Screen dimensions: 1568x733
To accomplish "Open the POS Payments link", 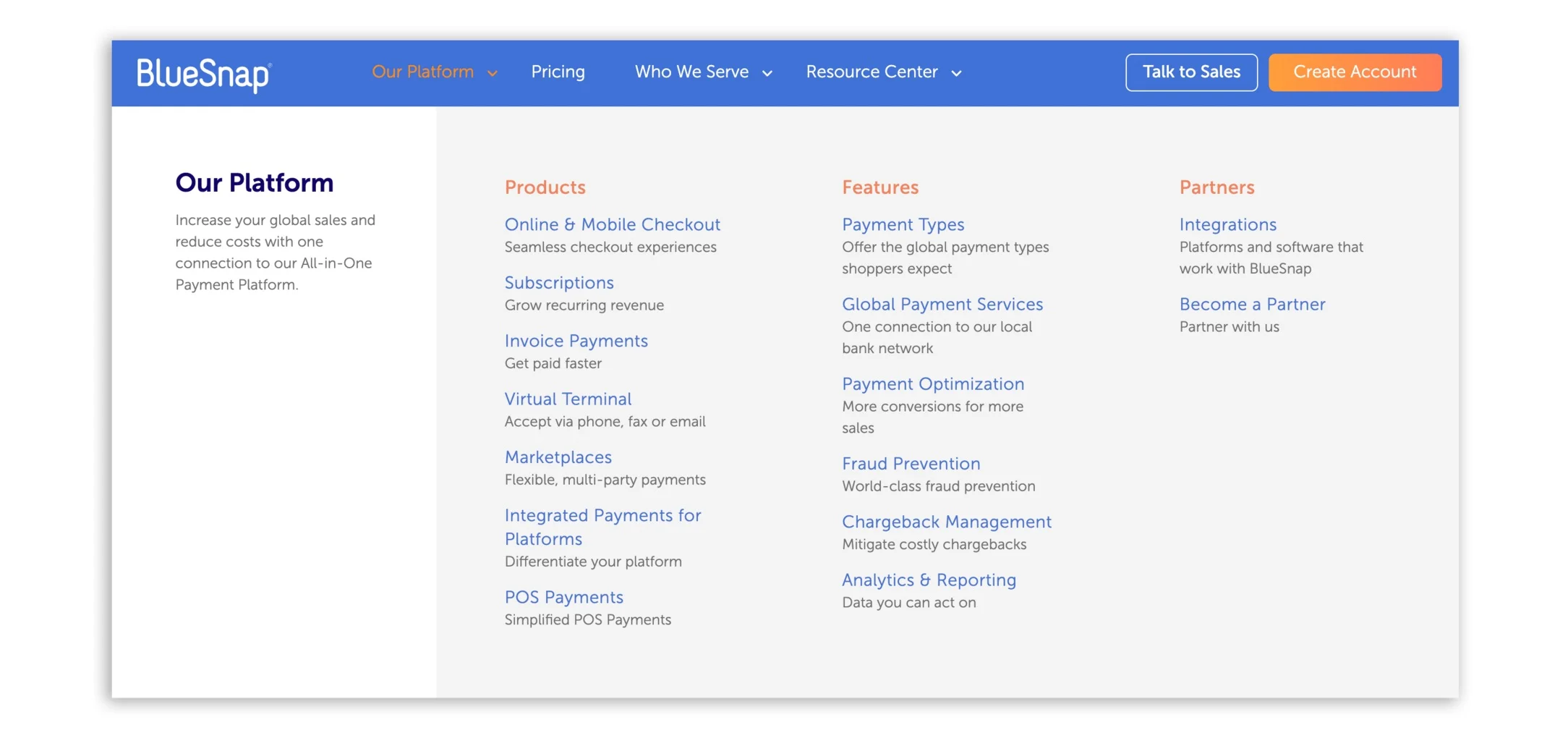I will [563, 597].
